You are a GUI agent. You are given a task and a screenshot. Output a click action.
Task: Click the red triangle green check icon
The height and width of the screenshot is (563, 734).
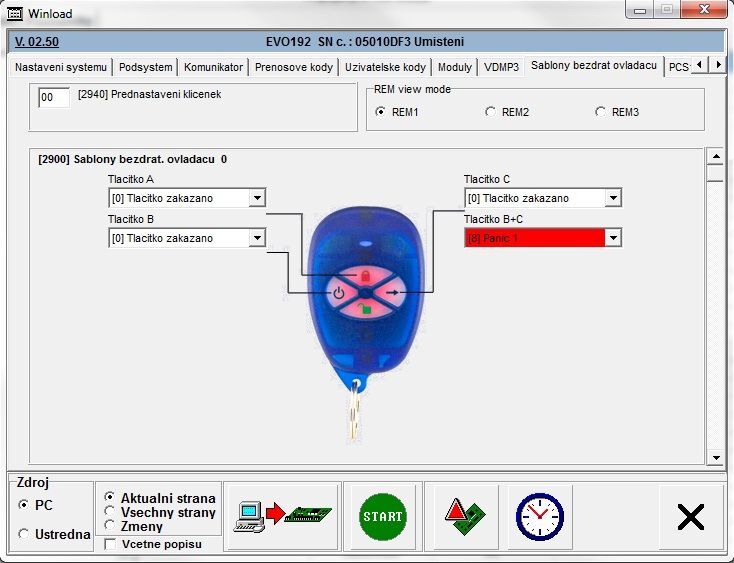[x=465, y=516]
